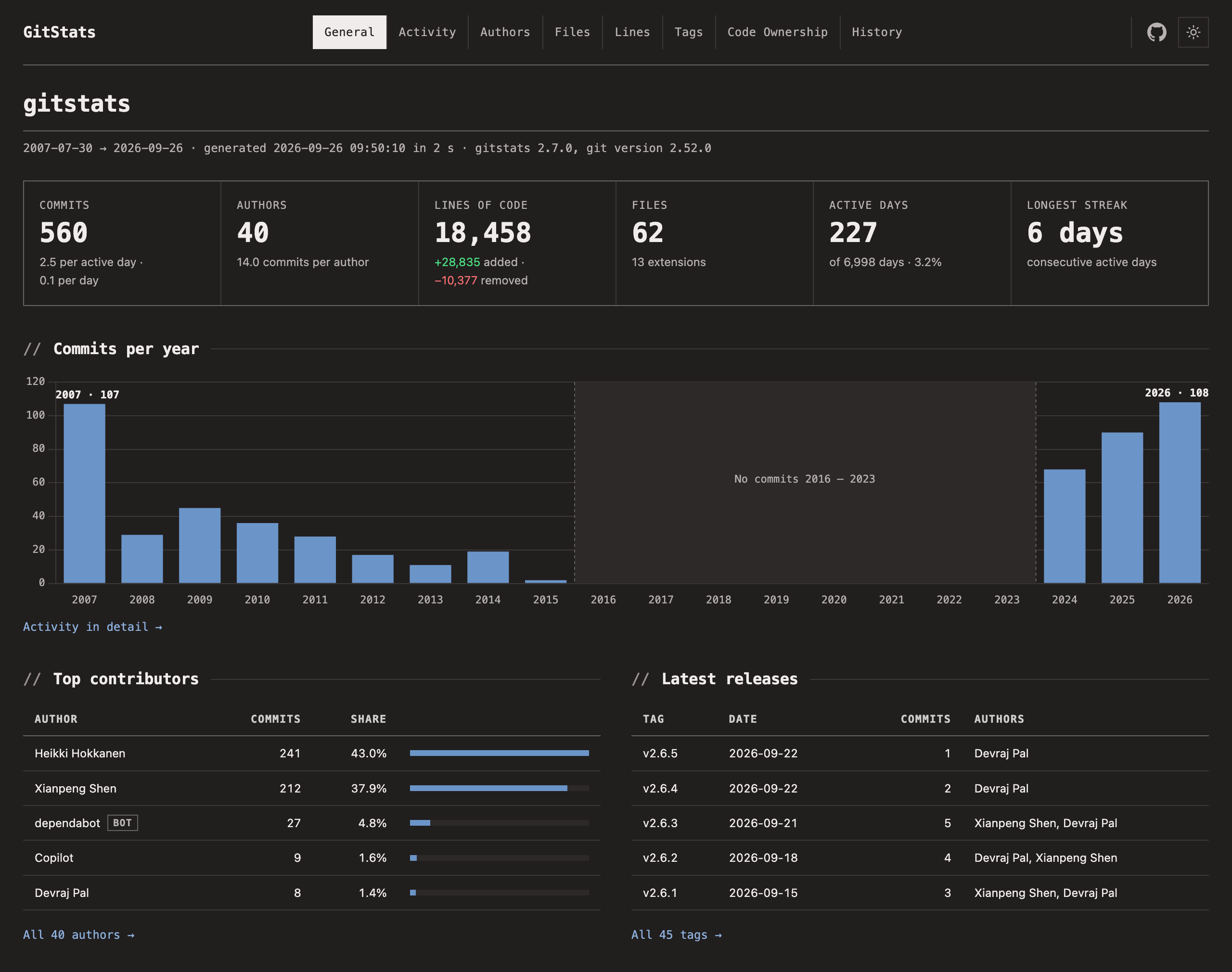Viewport: 1232px width, 972px height.
Task: Click Devraj Pal's share progress bar
Action: point(499,892)
